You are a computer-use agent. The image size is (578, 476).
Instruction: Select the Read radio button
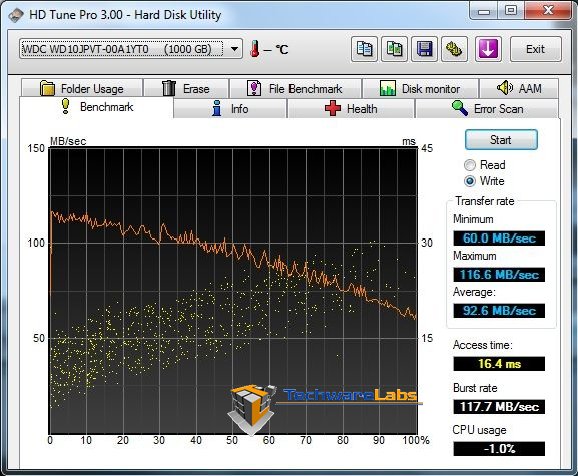(x=470, y=165)
